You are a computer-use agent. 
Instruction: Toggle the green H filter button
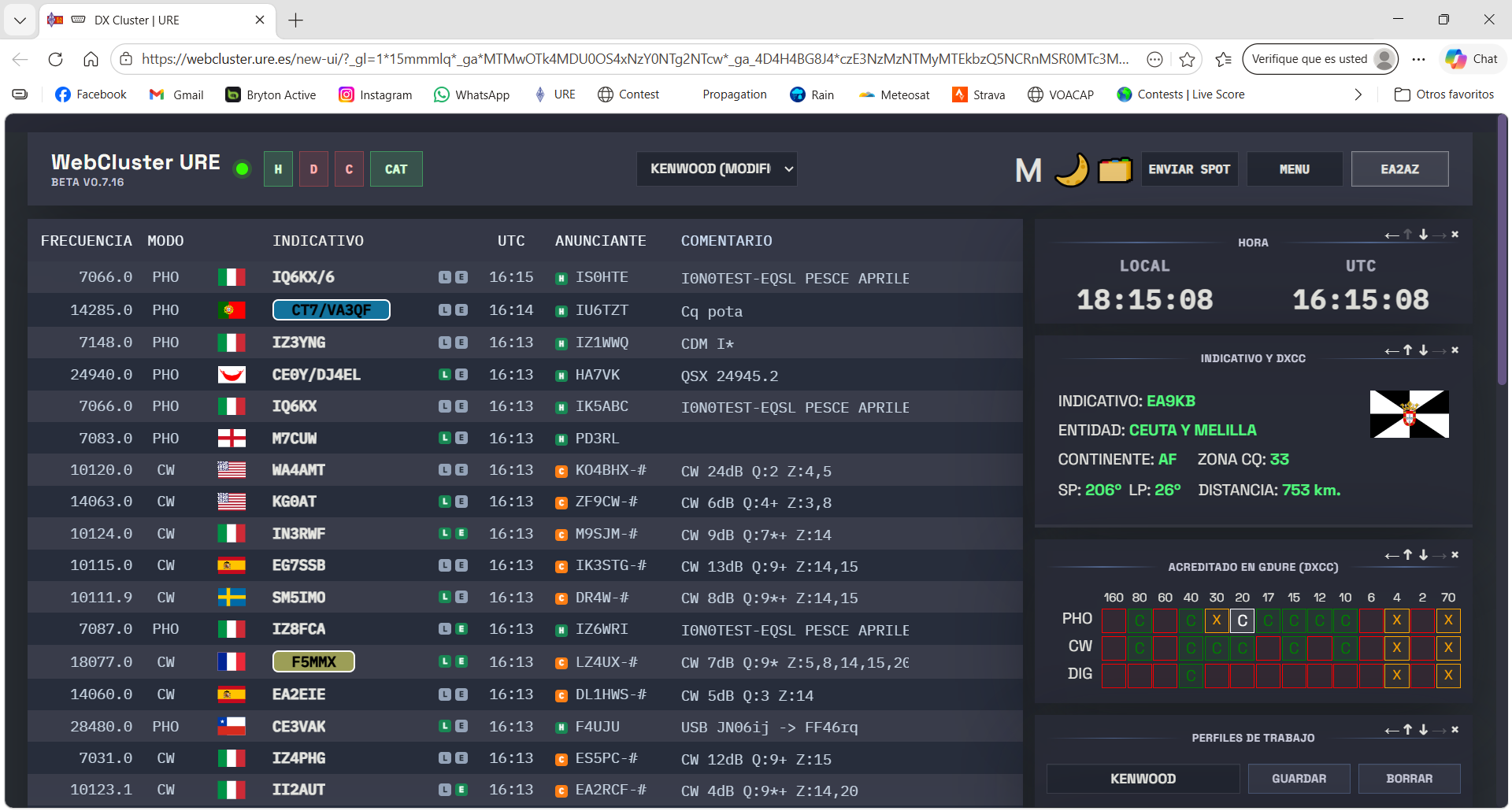278,169
